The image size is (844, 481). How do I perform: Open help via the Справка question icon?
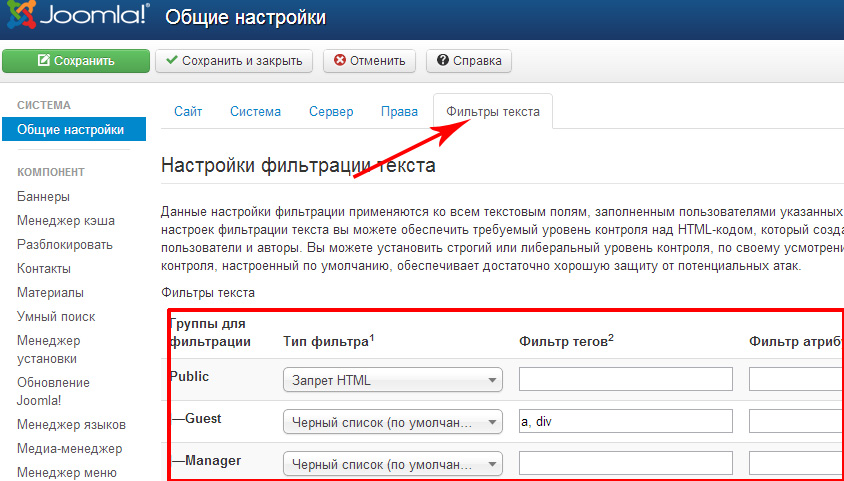(443, 61)
